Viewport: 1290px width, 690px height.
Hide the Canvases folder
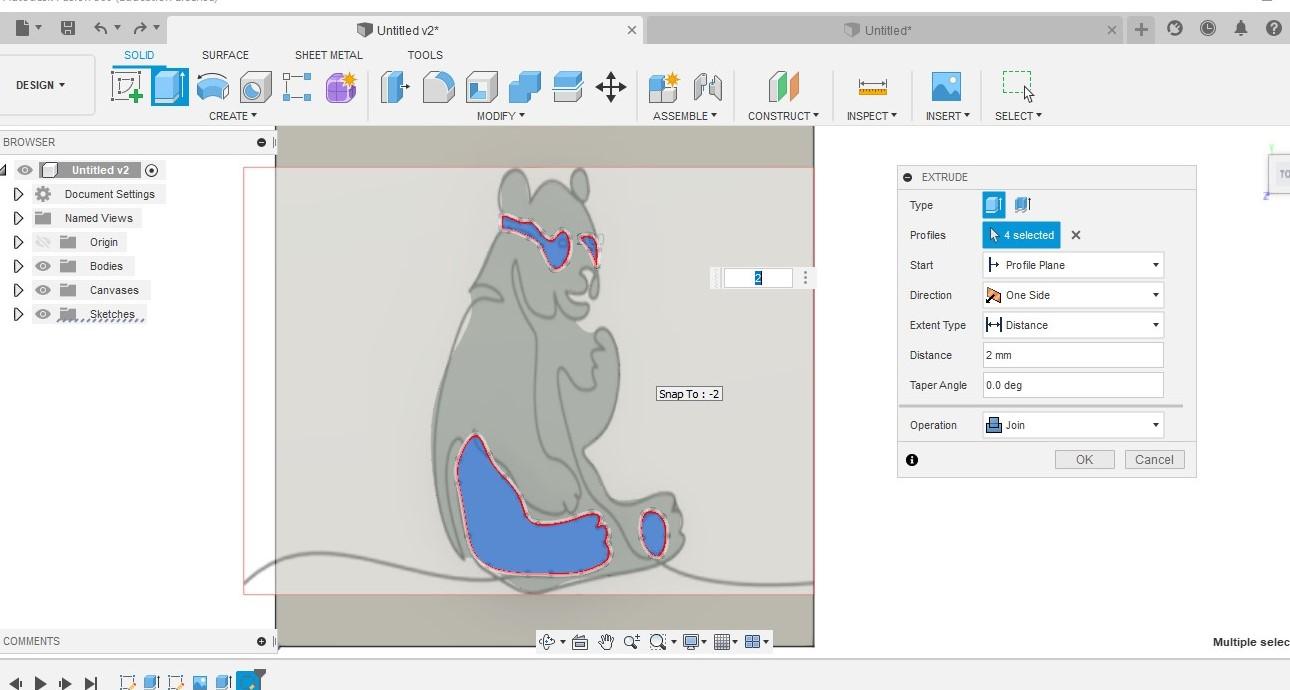43,290
